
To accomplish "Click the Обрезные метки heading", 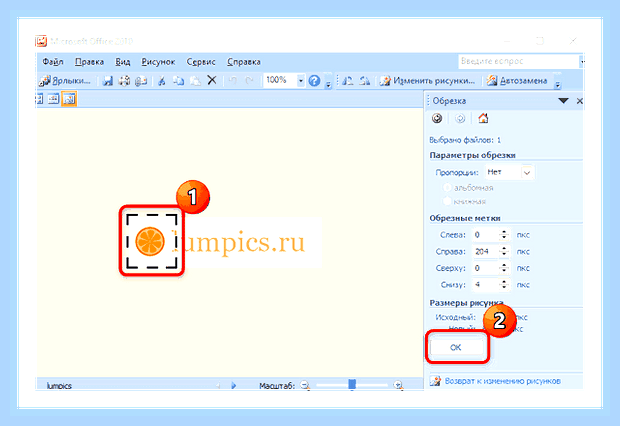I will coord(465,218).
